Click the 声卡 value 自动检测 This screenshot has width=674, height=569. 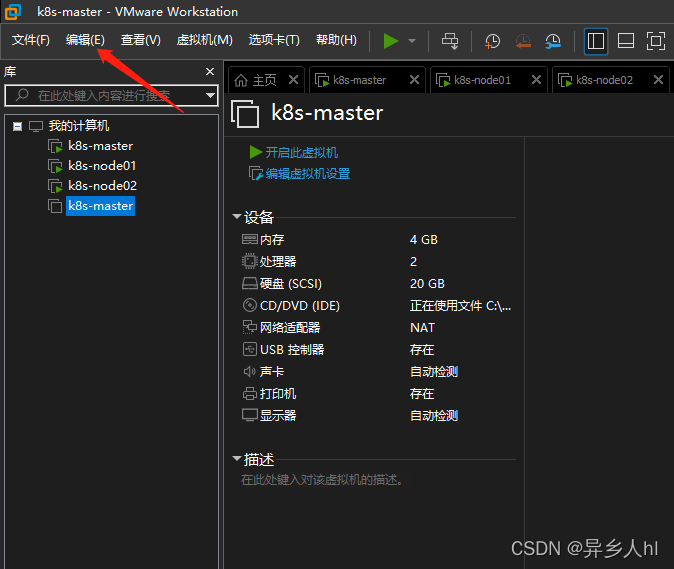point(434,371)
